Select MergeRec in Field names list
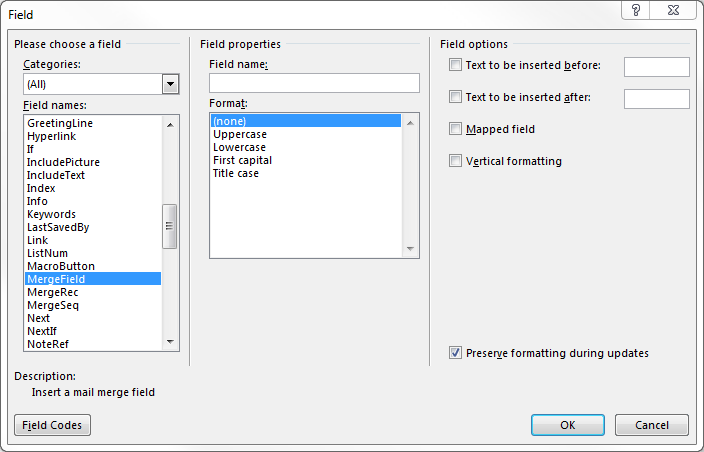The height and width of the screenshot is (452, 704). (53, 292)
